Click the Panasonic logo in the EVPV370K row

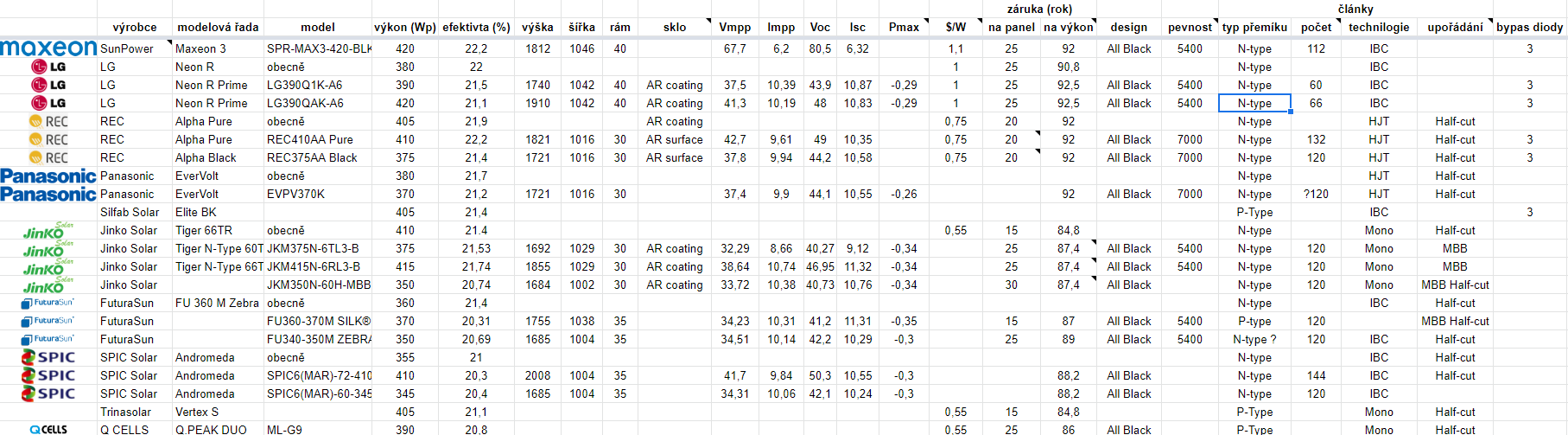(x=48, y=194)
